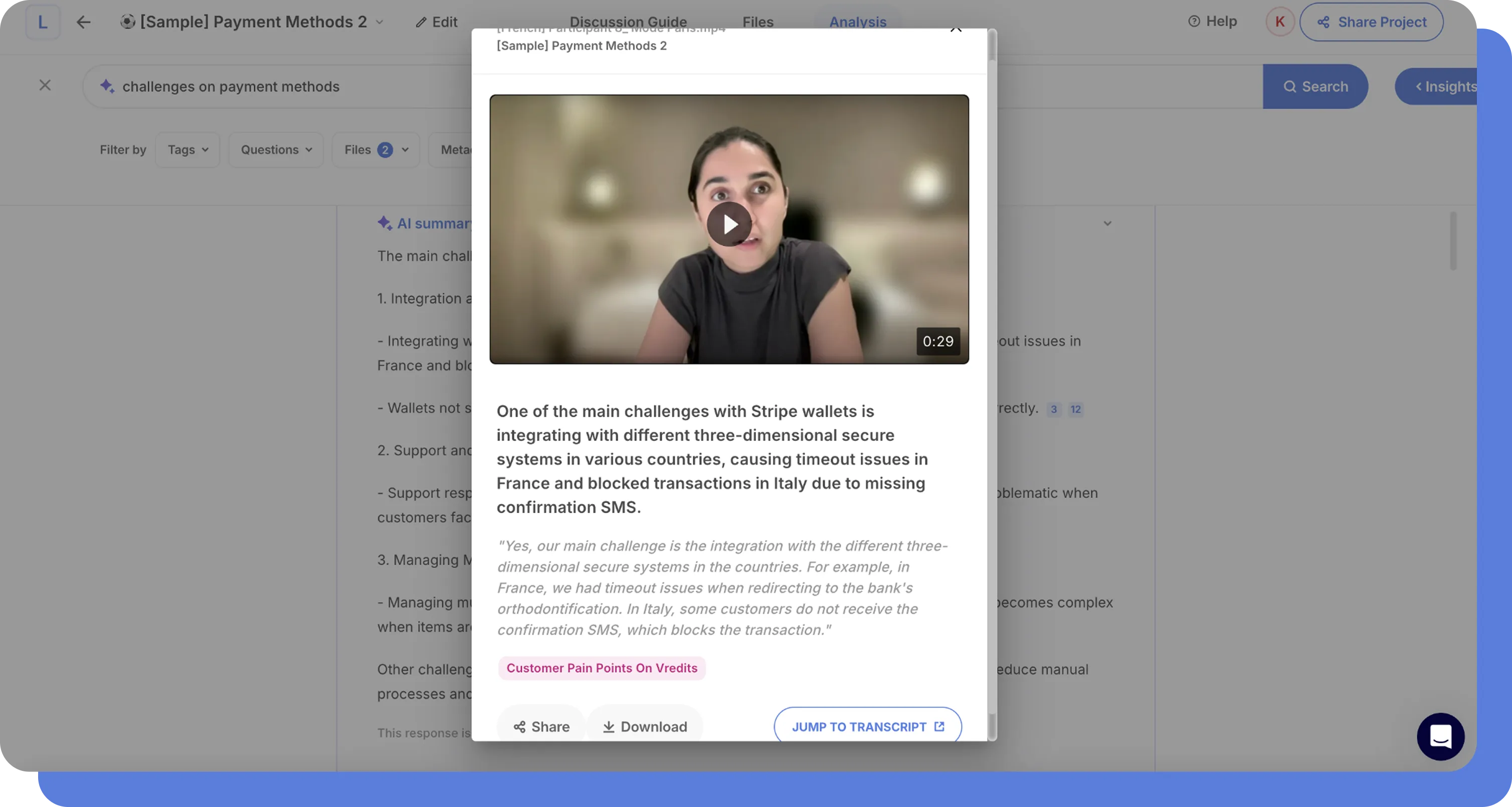Open the K user avatar
Image resolution: width=1512 pixels, height=807 pixels.
click(1279, 22)
